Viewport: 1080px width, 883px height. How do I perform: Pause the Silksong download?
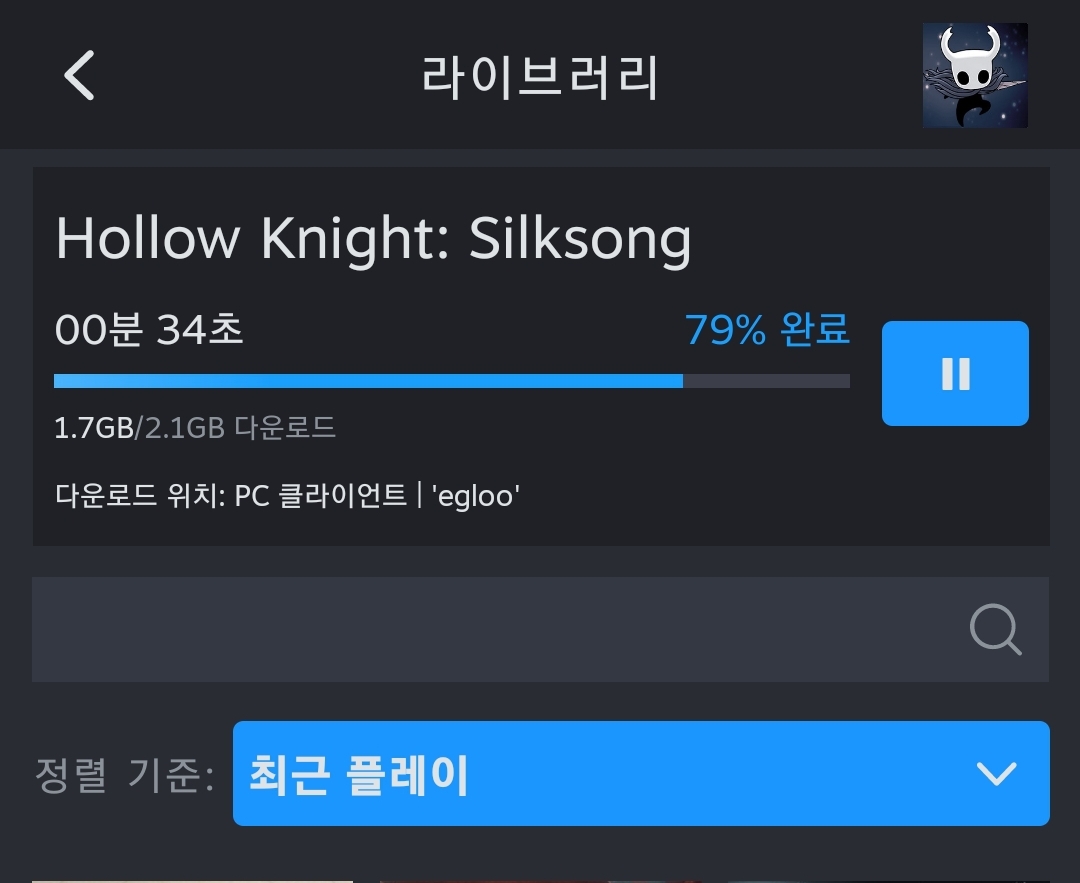(x=955, y=373)
